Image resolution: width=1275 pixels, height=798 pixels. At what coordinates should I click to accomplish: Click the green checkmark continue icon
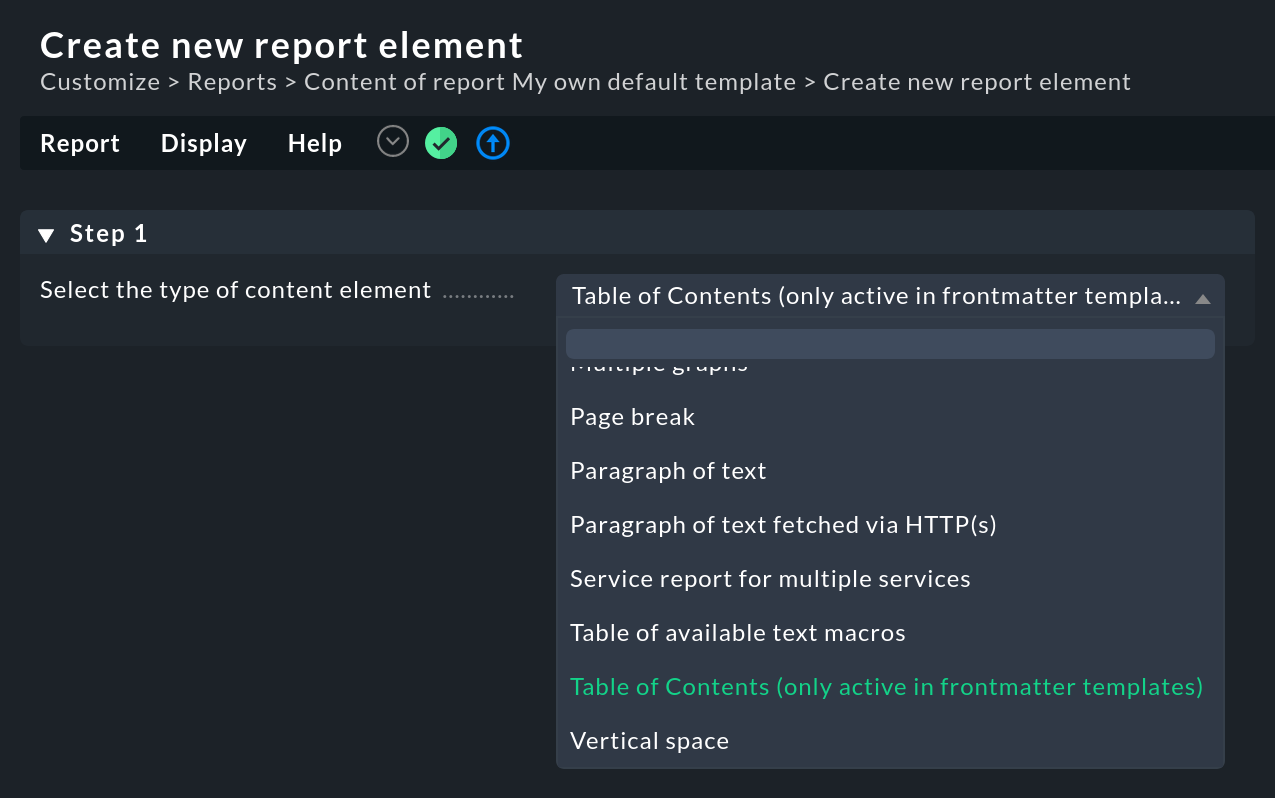tap(441, 144)
